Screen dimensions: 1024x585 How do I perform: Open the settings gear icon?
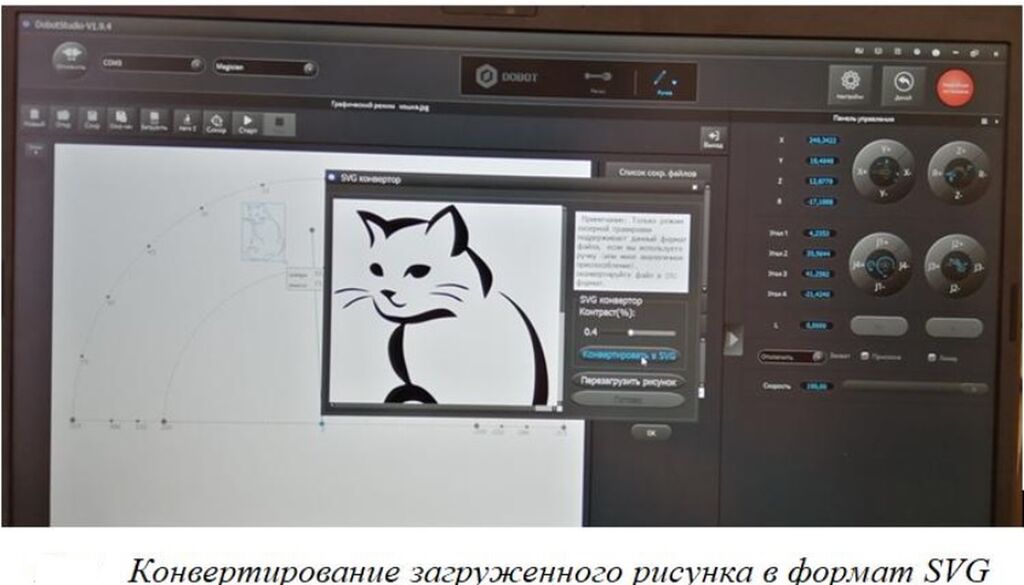click(x=850, y=84)
